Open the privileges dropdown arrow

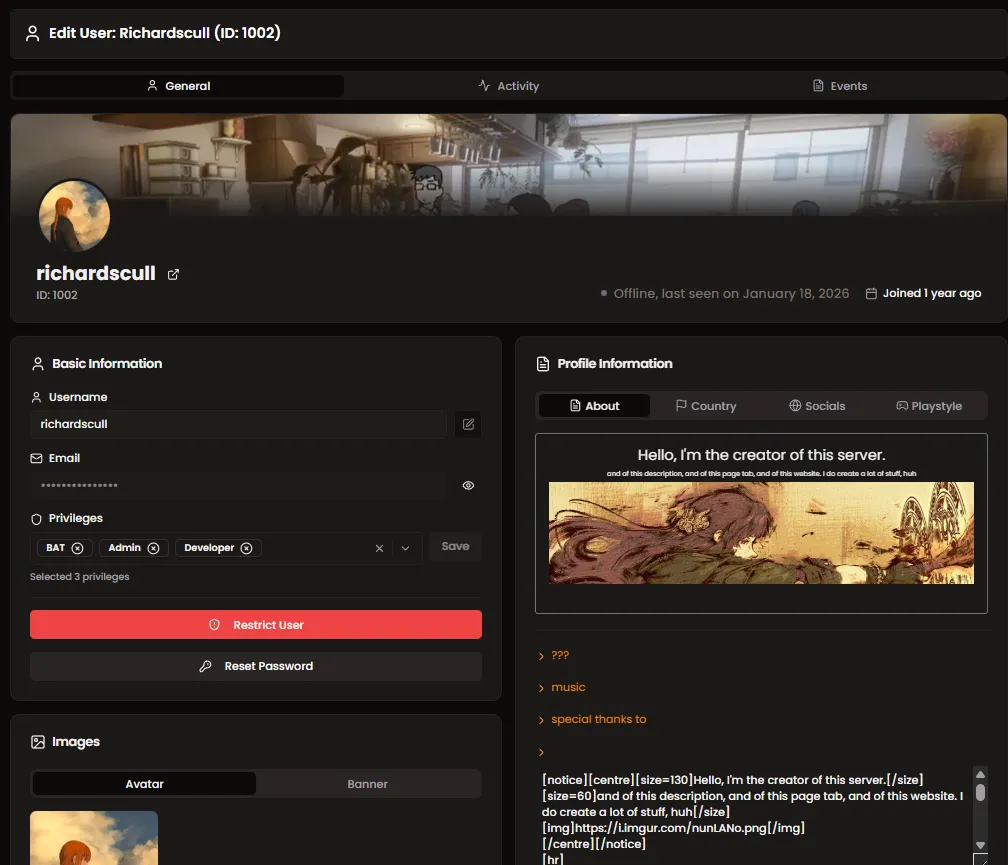405,548
